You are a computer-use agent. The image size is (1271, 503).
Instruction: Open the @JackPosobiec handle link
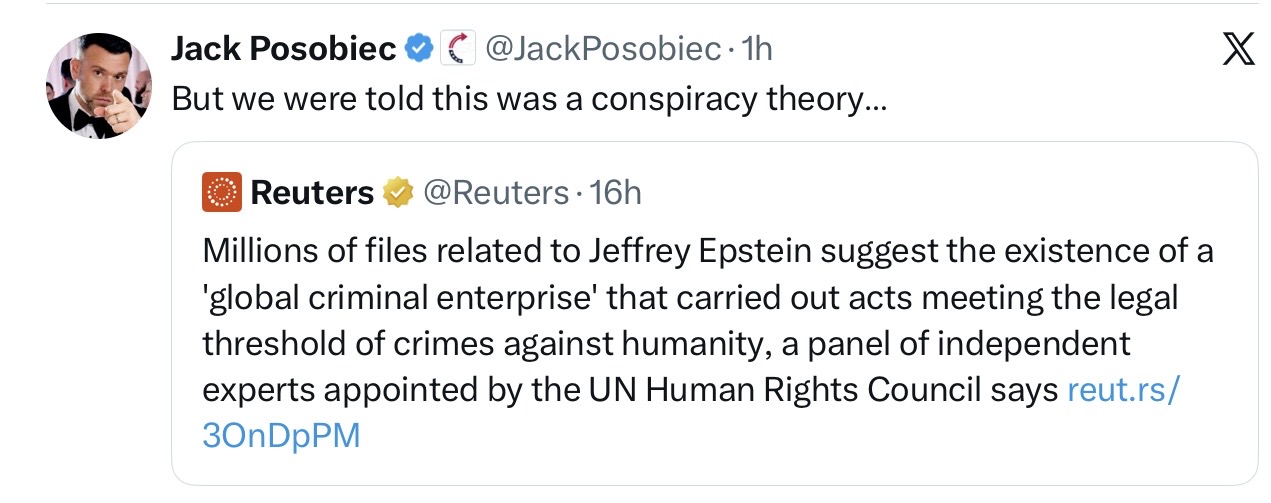click(603, 48)
